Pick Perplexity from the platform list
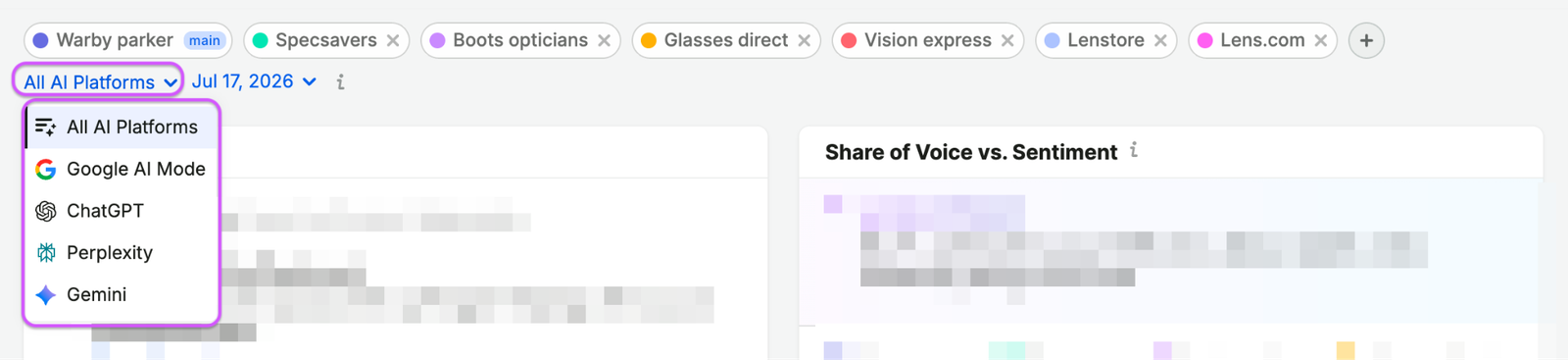This screenshot has height=360, width=1568. pyautogui.click(x=122, y=253)
